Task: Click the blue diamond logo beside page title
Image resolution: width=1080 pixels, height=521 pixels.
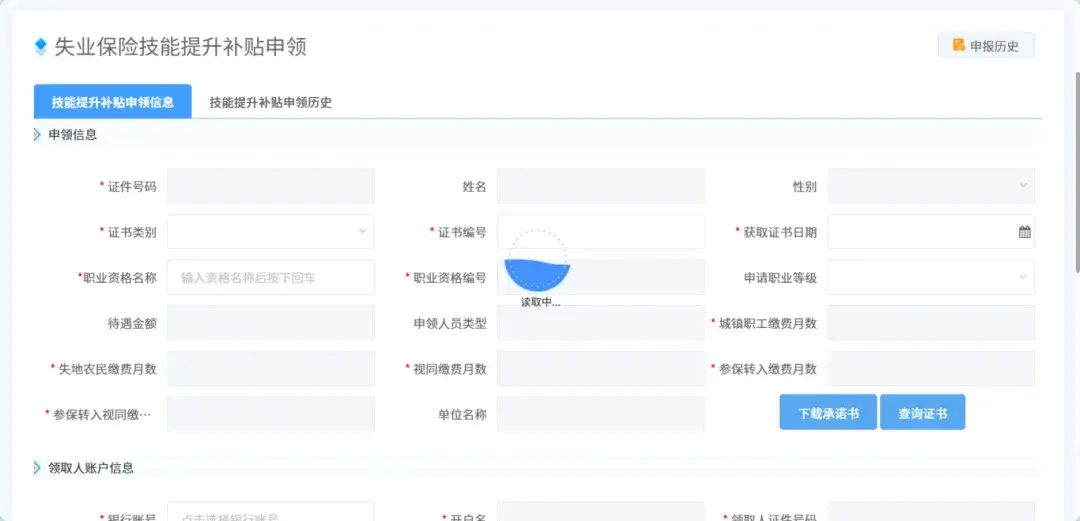Action: point(41,47)
